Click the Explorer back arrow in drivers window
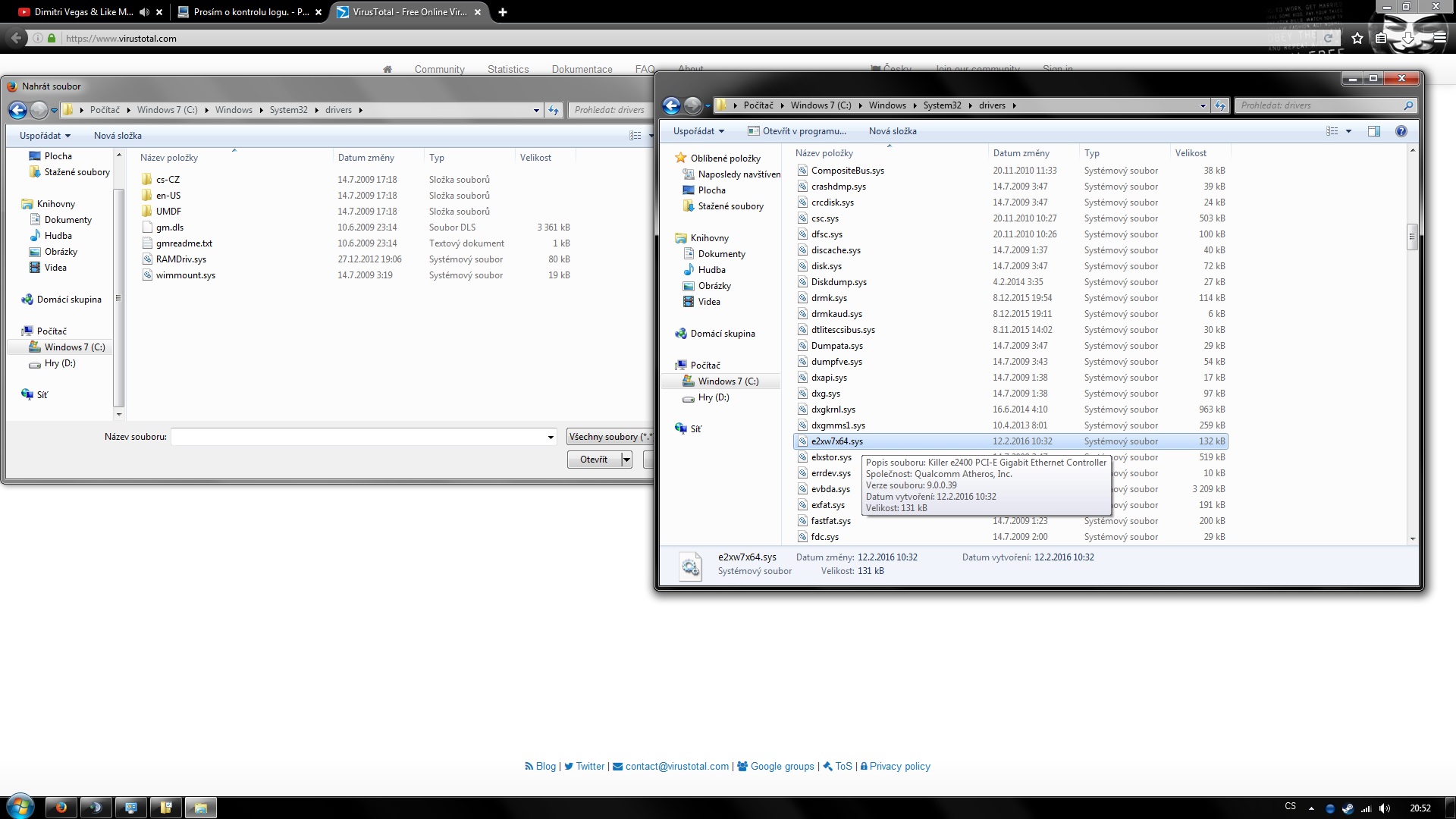 pos(671,106)
